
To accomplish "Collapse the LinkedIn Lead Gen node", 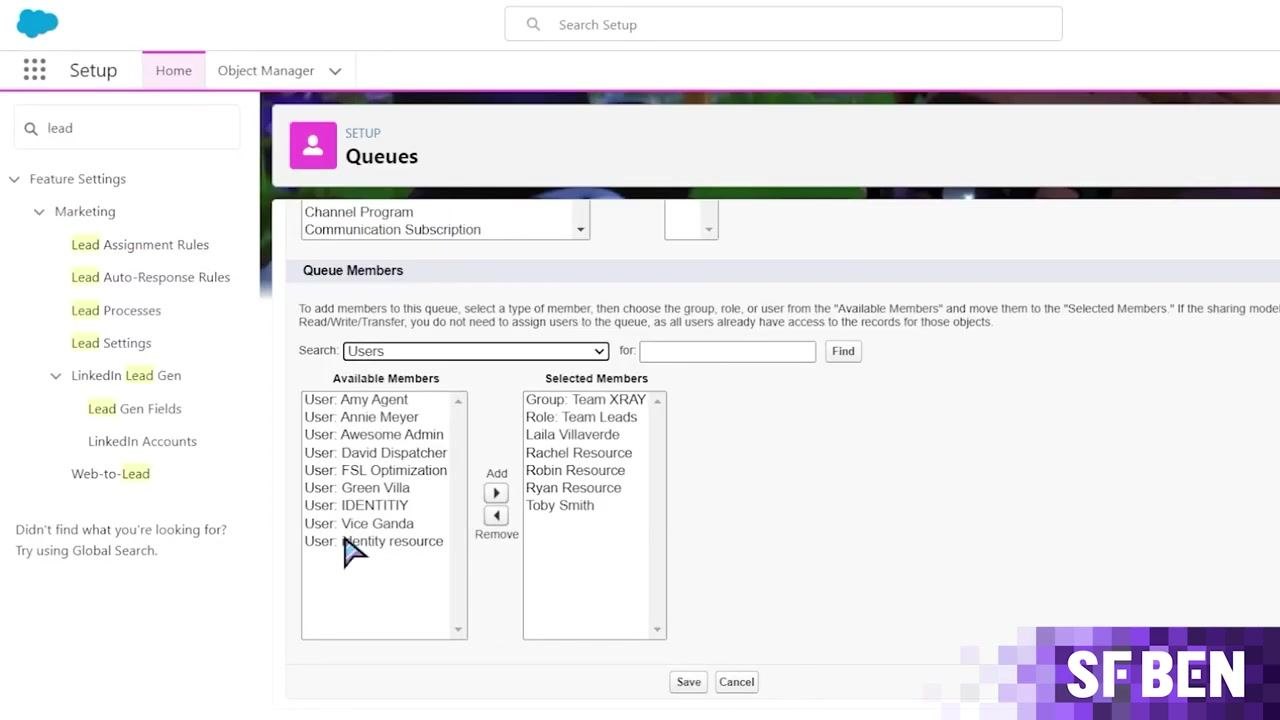I will click(56, 376).
